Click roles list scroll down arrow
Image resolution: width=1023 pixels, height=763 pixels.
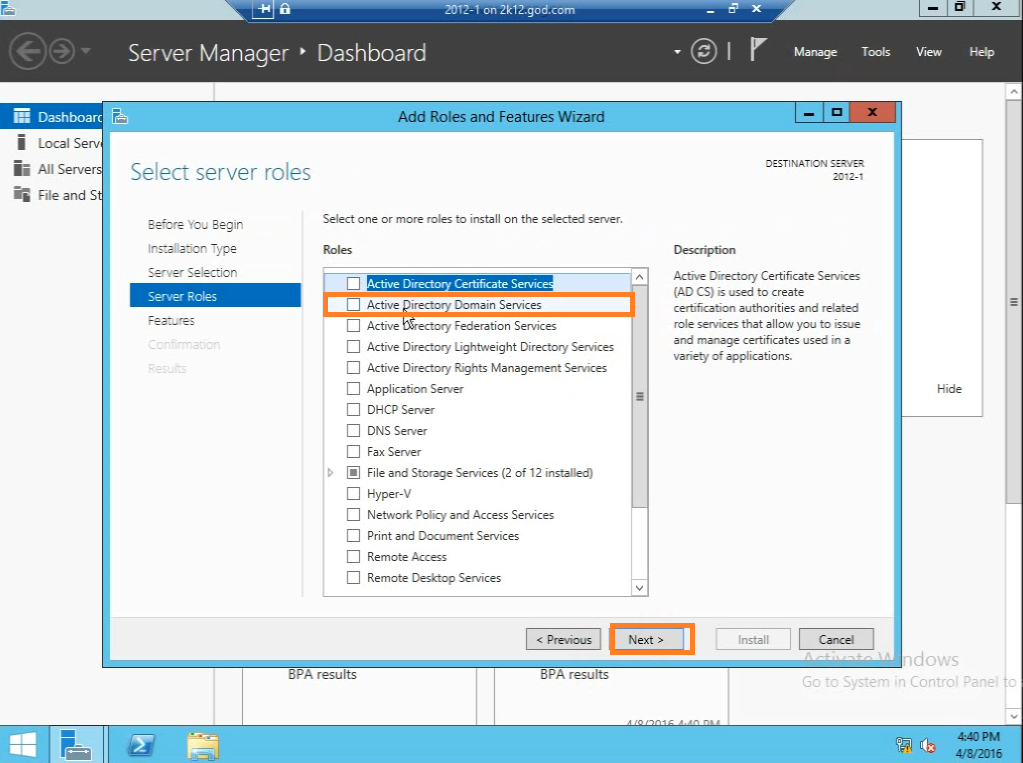pos(640,587)
